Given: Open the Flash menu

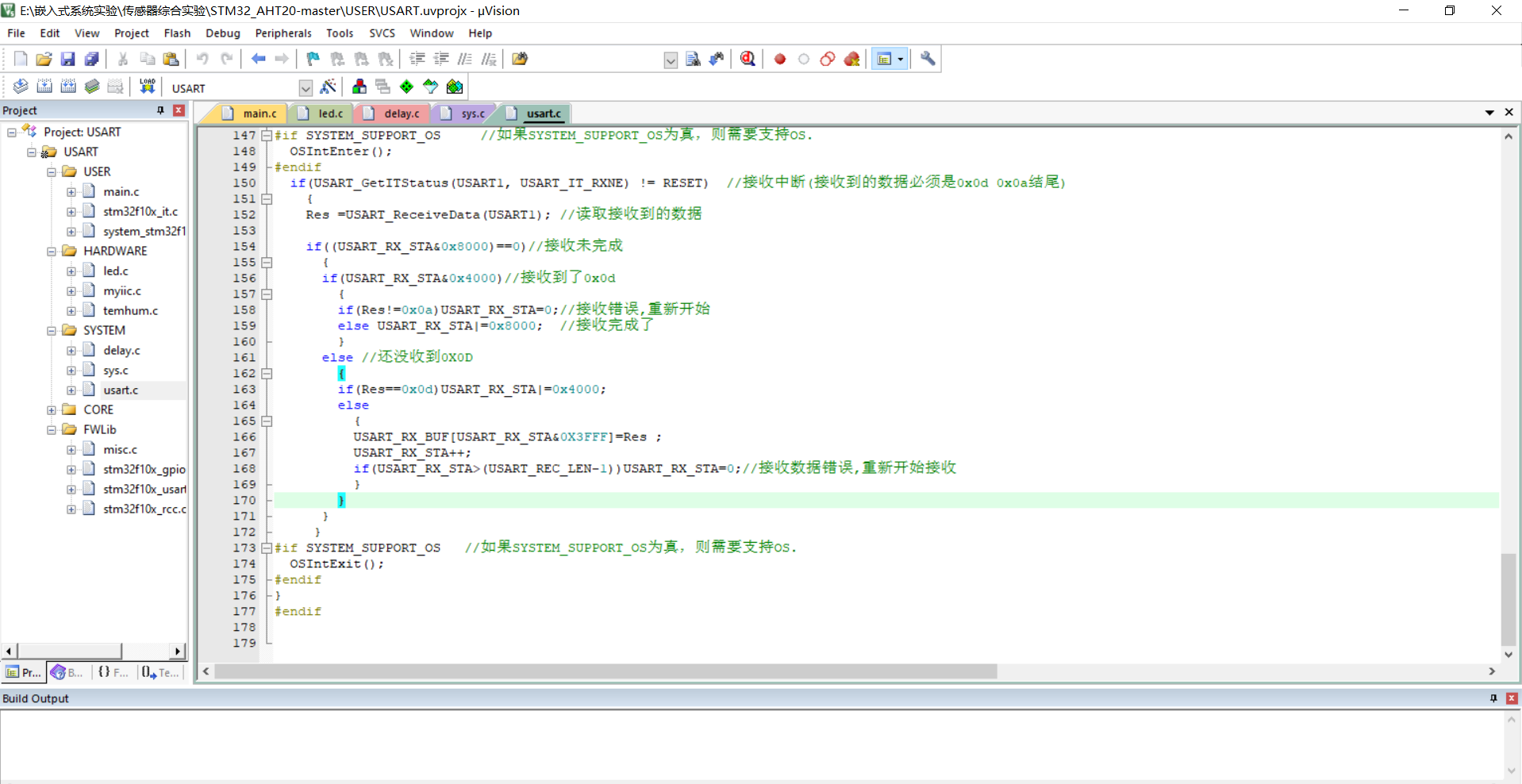Looking at the screenshot, I should pos(177,33).
